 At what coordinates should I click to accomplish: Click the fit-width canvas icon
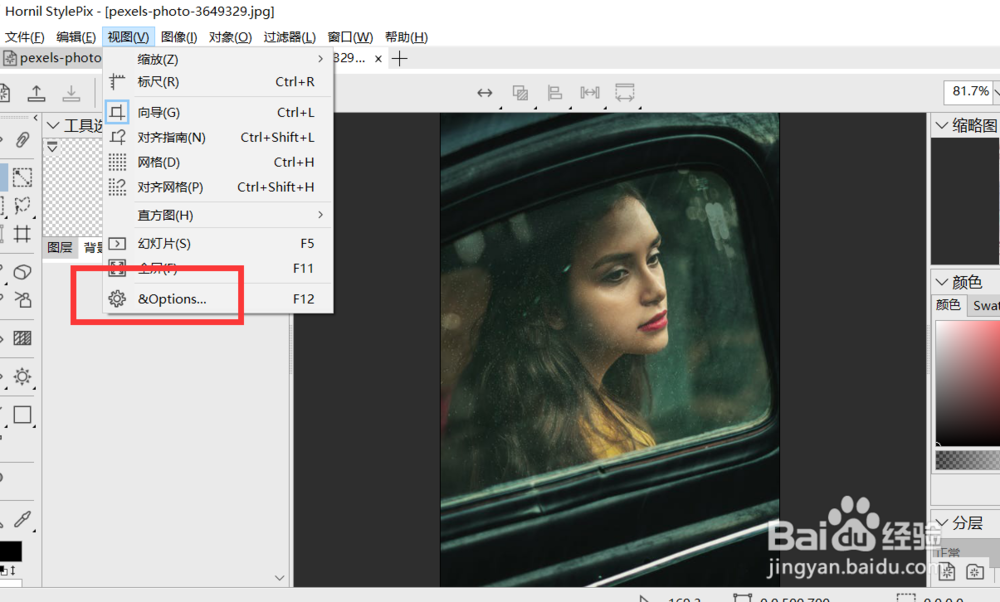pyautogui.click(x=624, y=93)
